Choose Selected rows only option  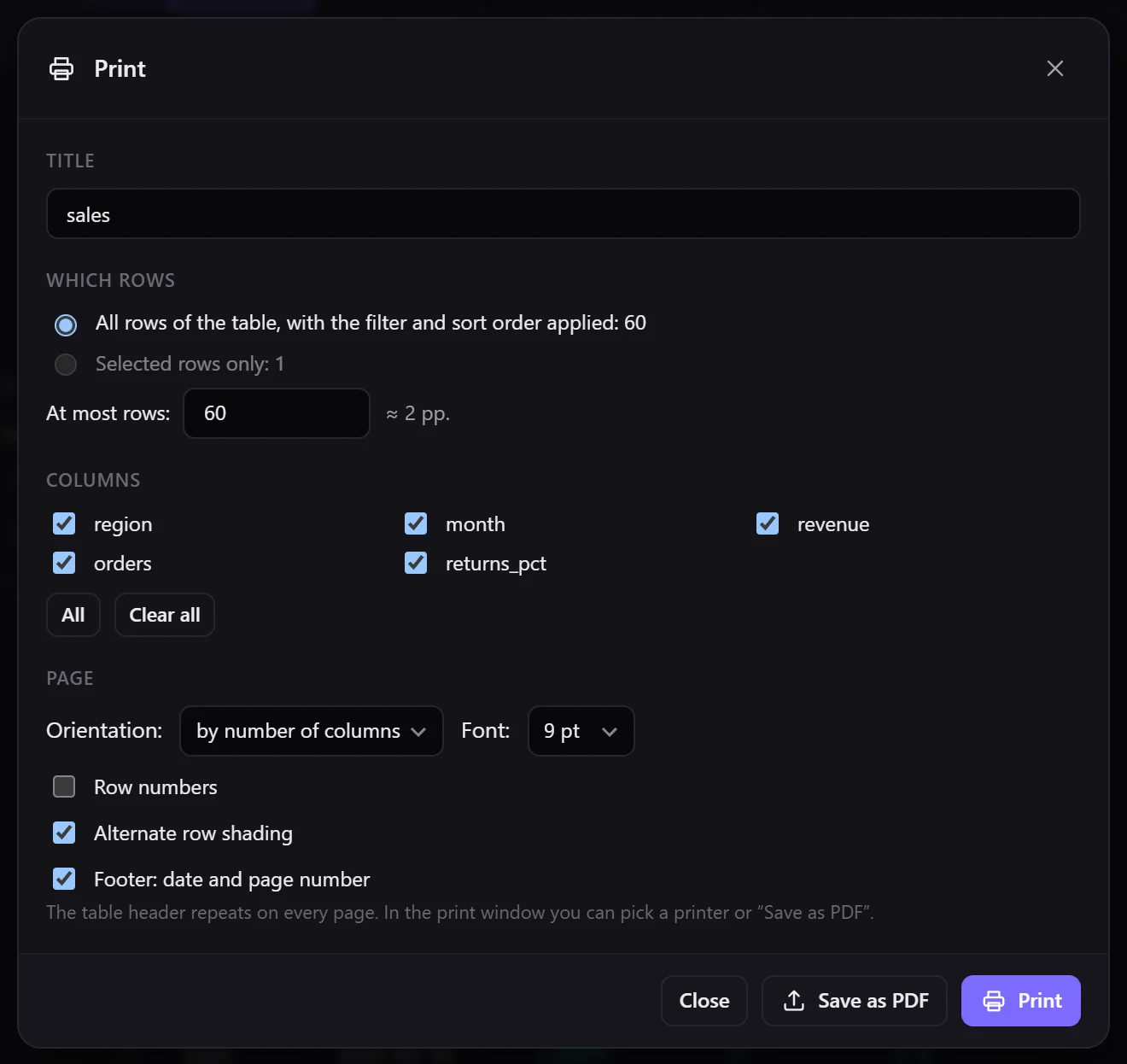coord(66,365)
